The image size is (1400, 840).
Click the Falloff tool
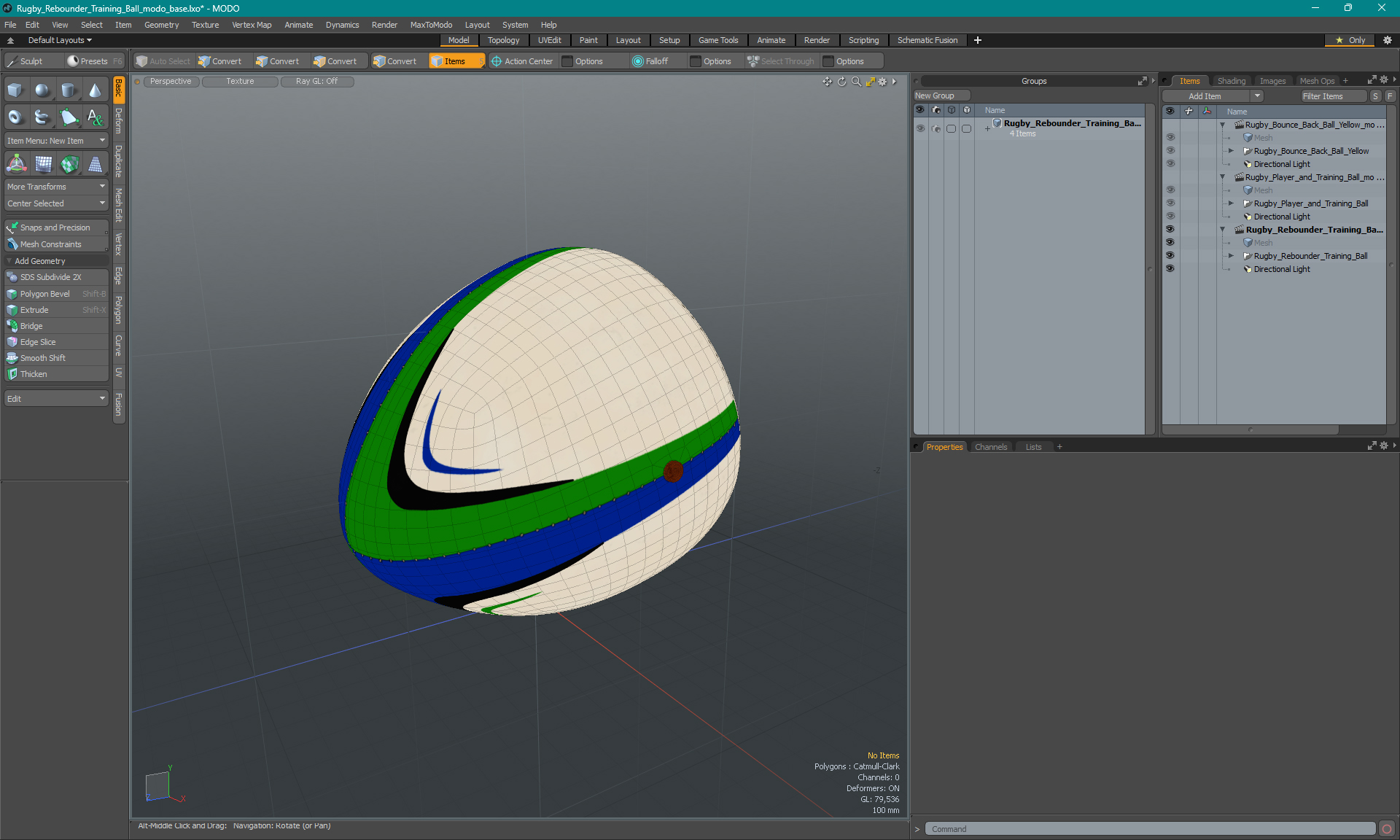coord(650,61)
